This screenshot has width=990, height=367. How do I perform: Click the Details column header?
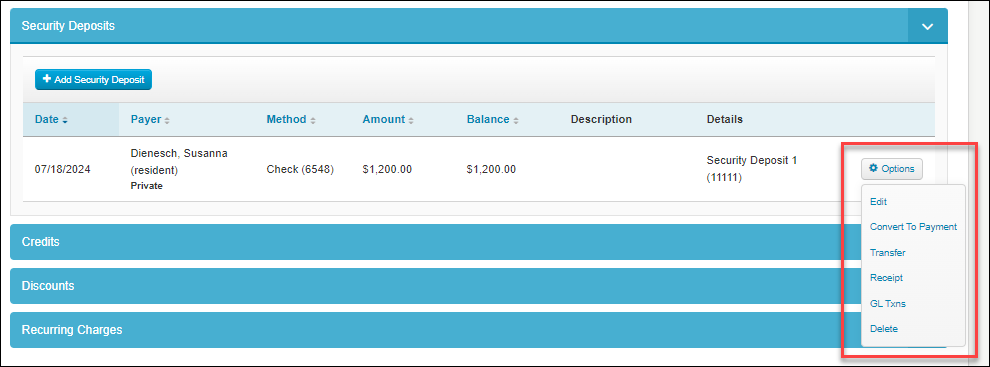tap(725, 119)
